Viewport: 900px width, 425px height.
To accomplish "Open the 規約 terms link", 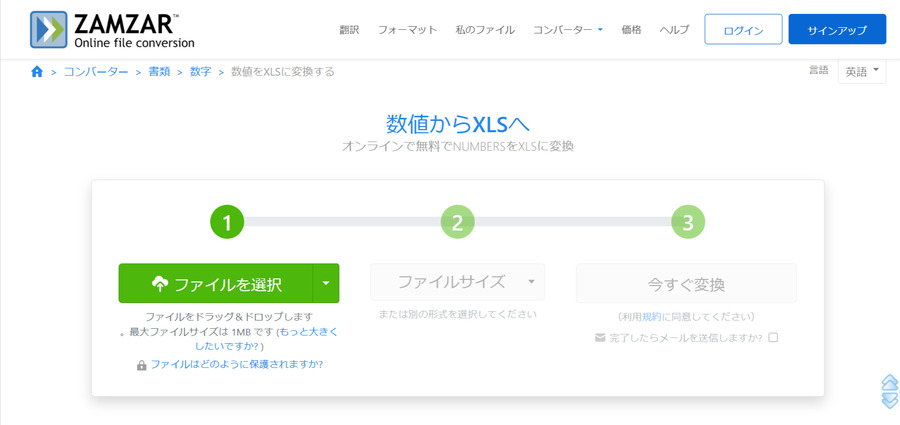I will [652, 316].
